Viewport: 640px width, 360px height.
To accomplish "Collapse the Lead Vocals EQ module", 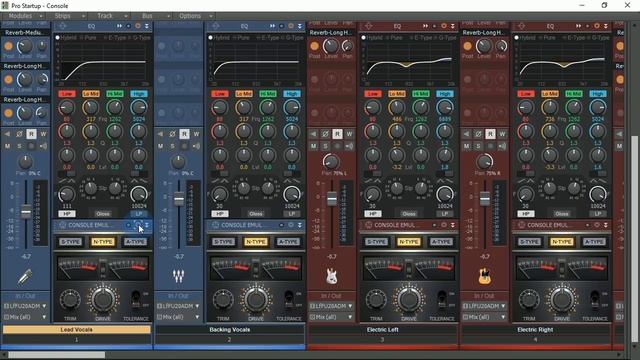I will (147, 26).
